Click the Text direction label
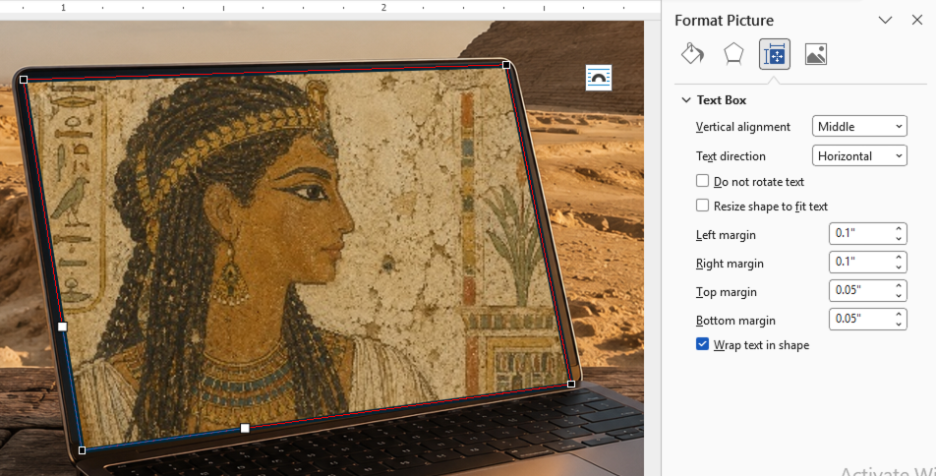Viewport: 936px width, 476px height. [x=731, y=156]
